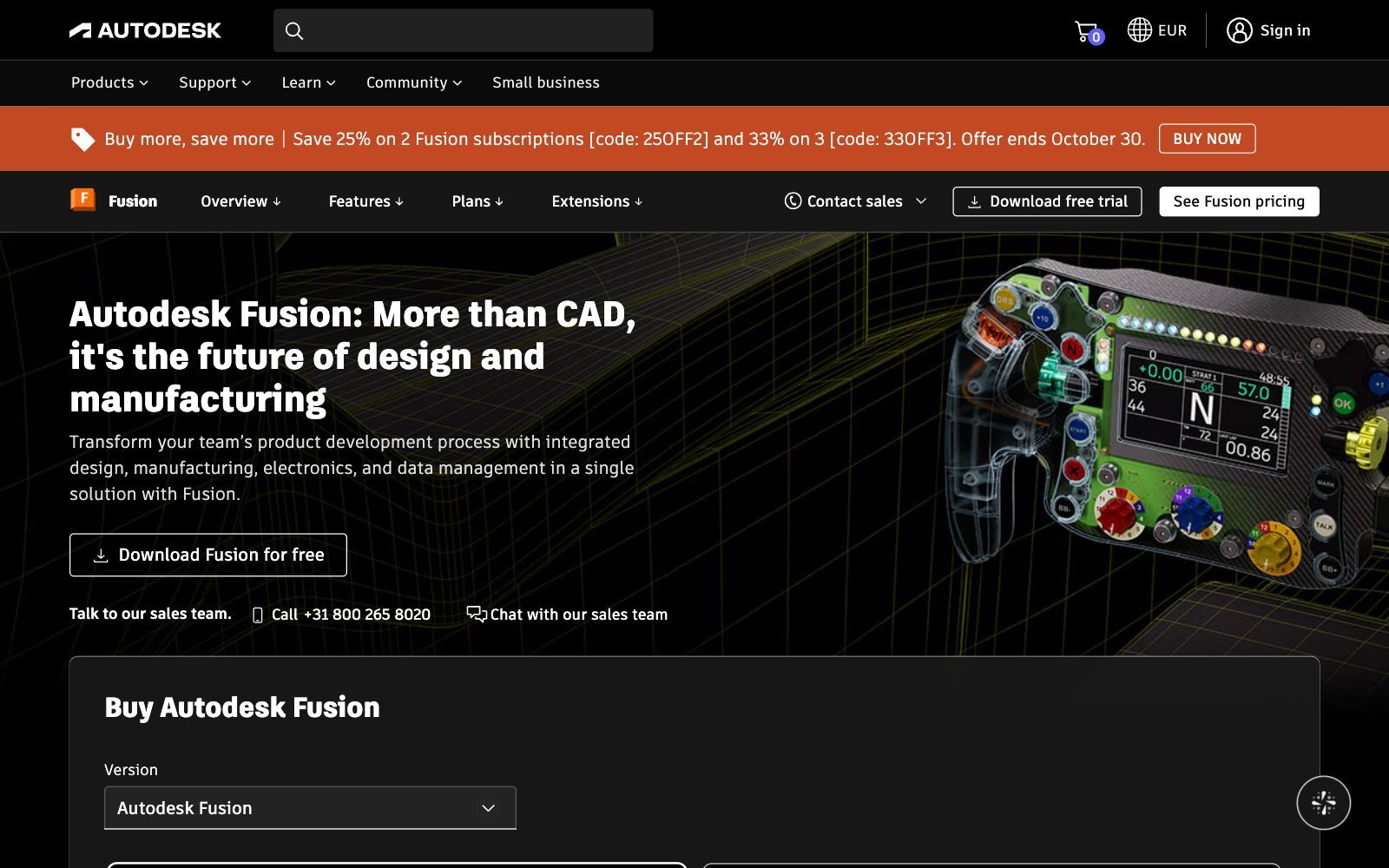Click the orange Fusion product icon
Image resolution: width=1389 pixels, height=868 pixels.
(82, 201)
